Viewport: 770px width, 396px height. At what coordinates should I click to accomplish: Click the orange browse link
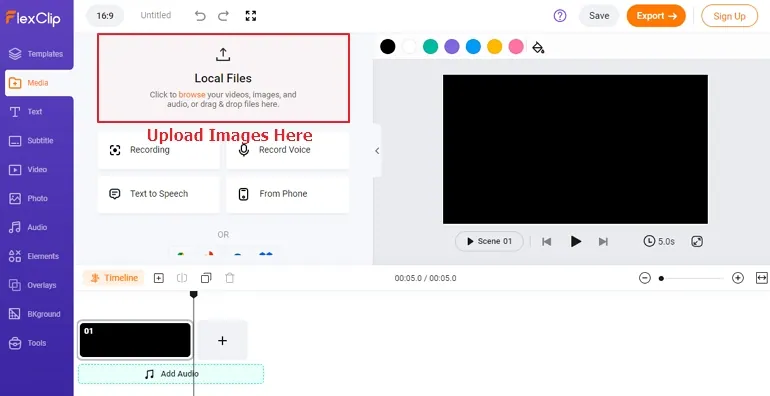tap(192, 94)
